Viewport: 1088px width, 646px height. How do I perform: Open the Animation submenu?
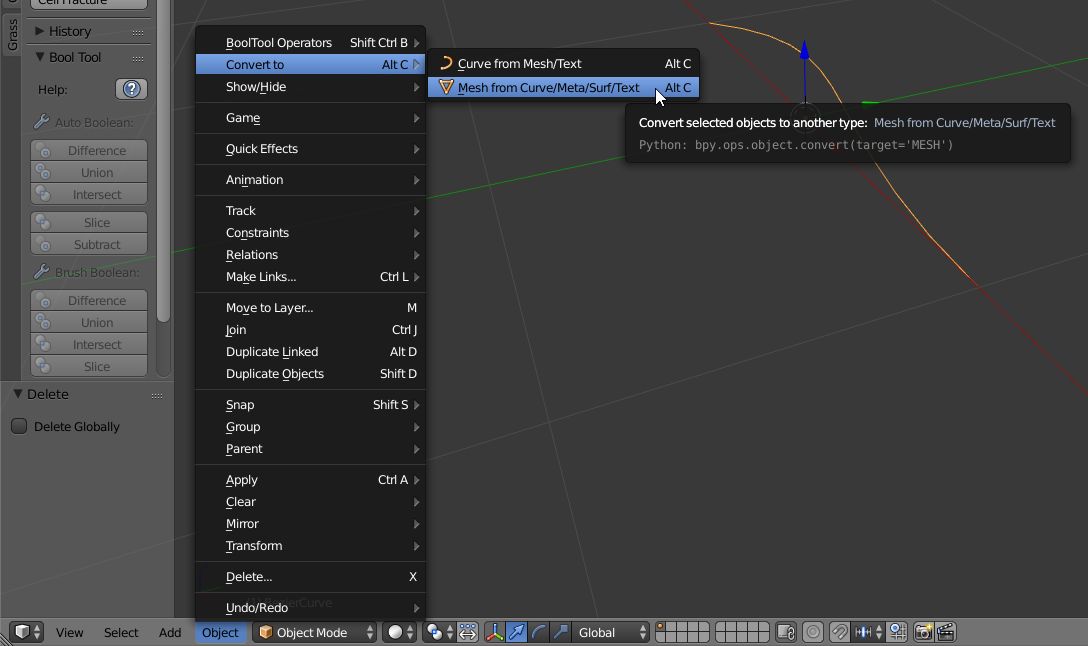coord(310,180)
